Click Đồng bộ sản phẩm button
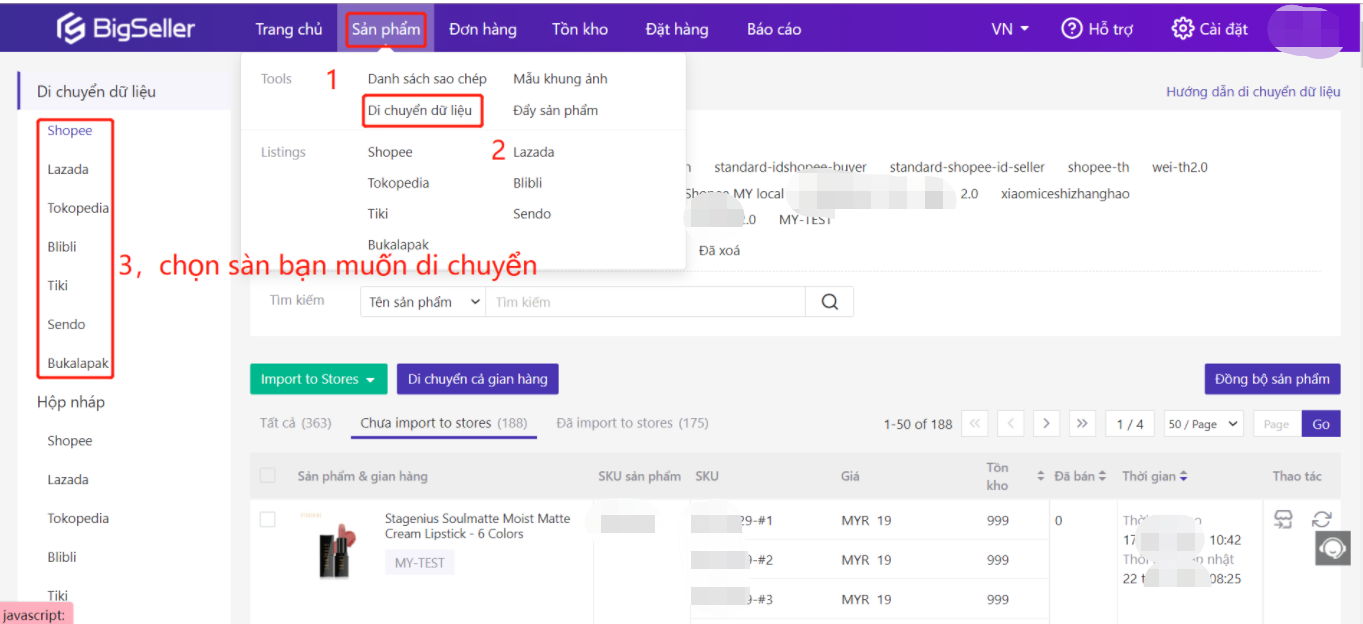Image resolution: width=1363 pixels, height=624 pixels. pyautogui.click(x=1272, y=379)
